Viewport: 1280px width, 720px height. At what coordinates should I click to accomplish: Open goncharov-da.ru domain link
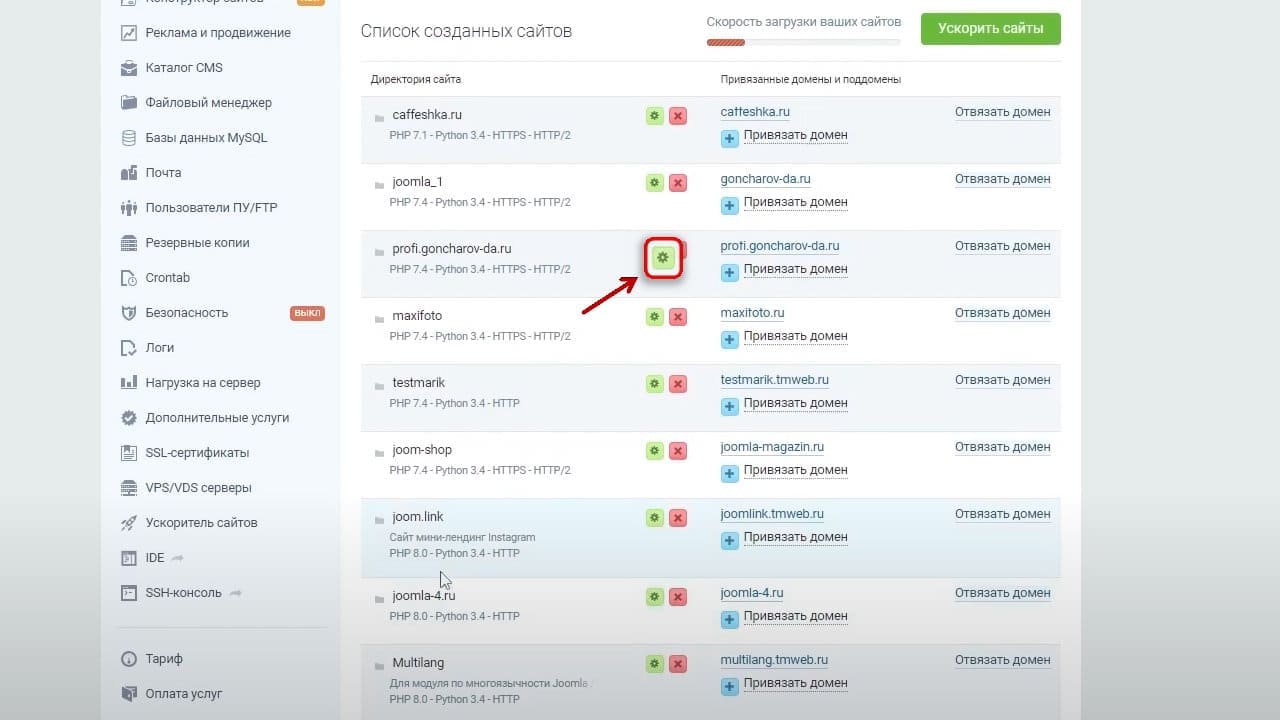[765, 179]
